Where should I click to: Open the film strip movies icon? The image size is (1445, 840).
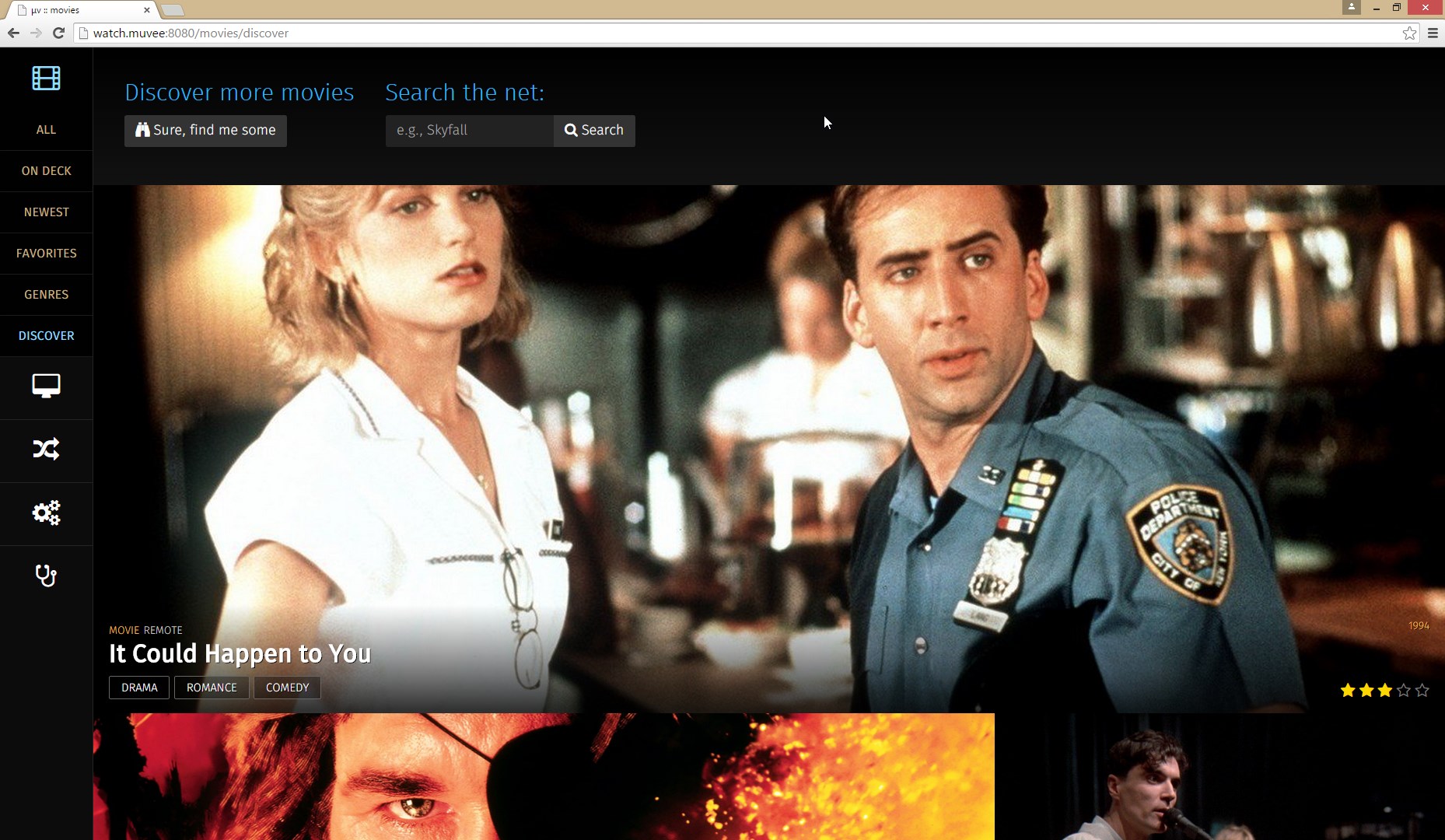point(46,78)
